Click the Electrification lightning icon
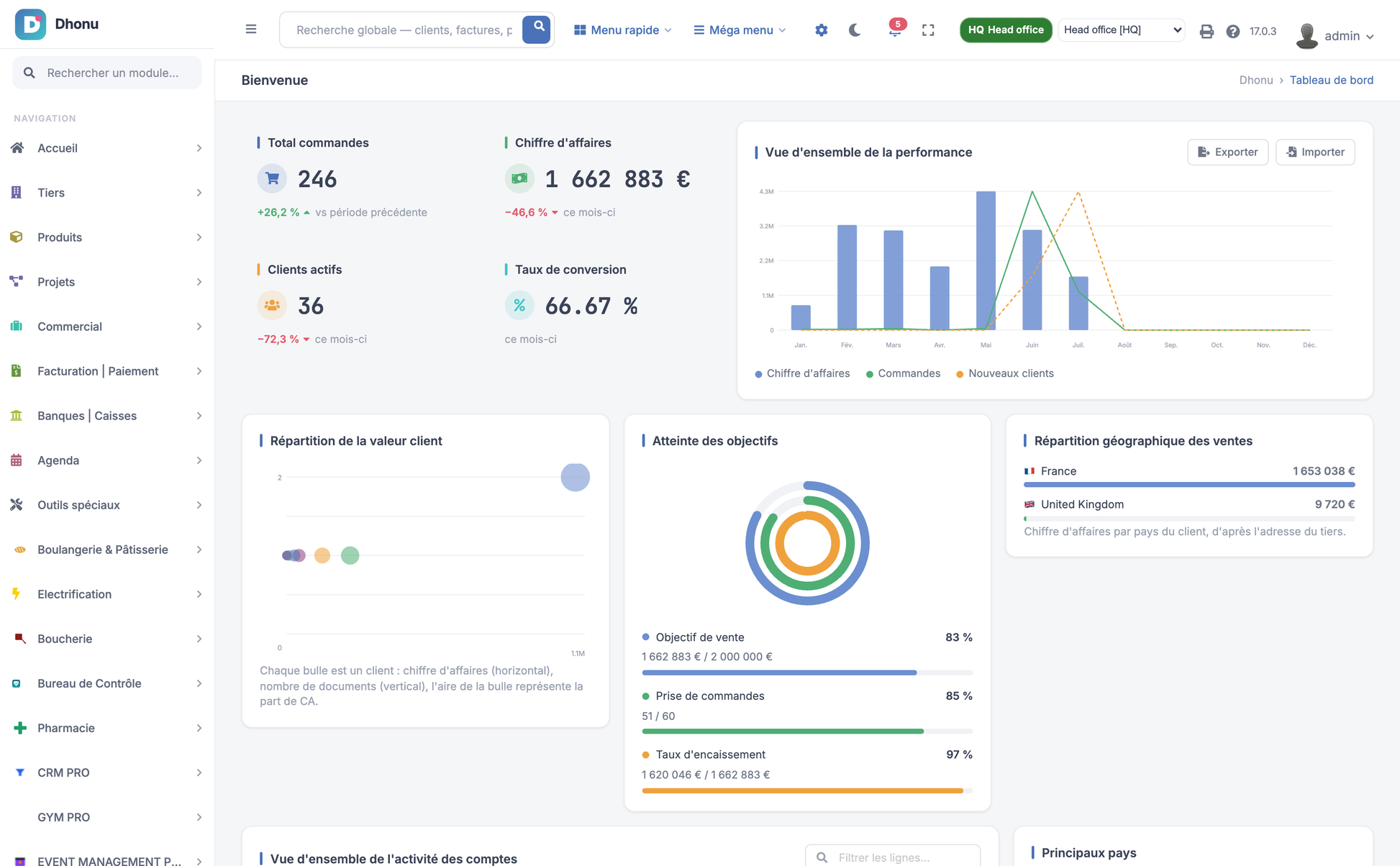 pyautogui.click(x=17, y=594)
